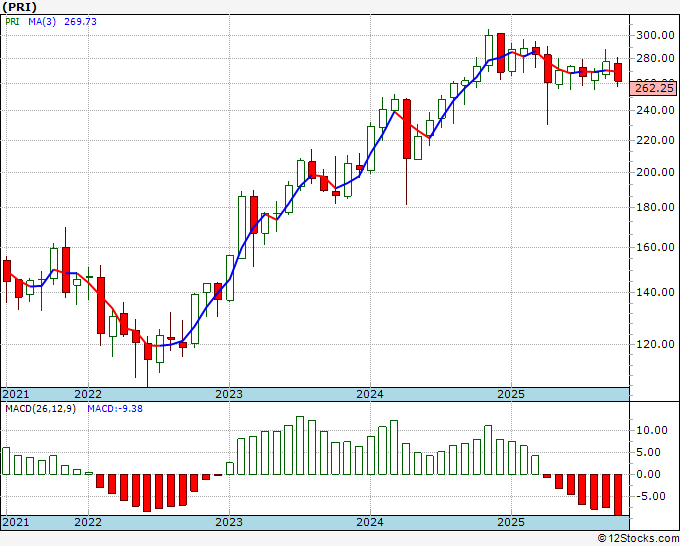This screenshot has width=680, height=546.
Task: Click the 269.73 moving average value
Action: click(80, 22)
